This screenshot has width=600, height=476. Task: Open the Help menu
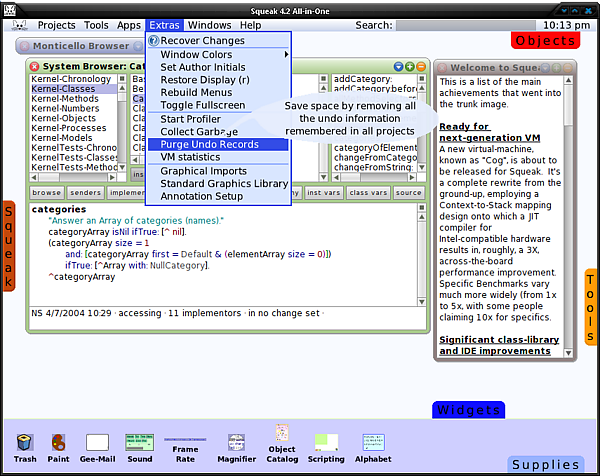(250, 25)
